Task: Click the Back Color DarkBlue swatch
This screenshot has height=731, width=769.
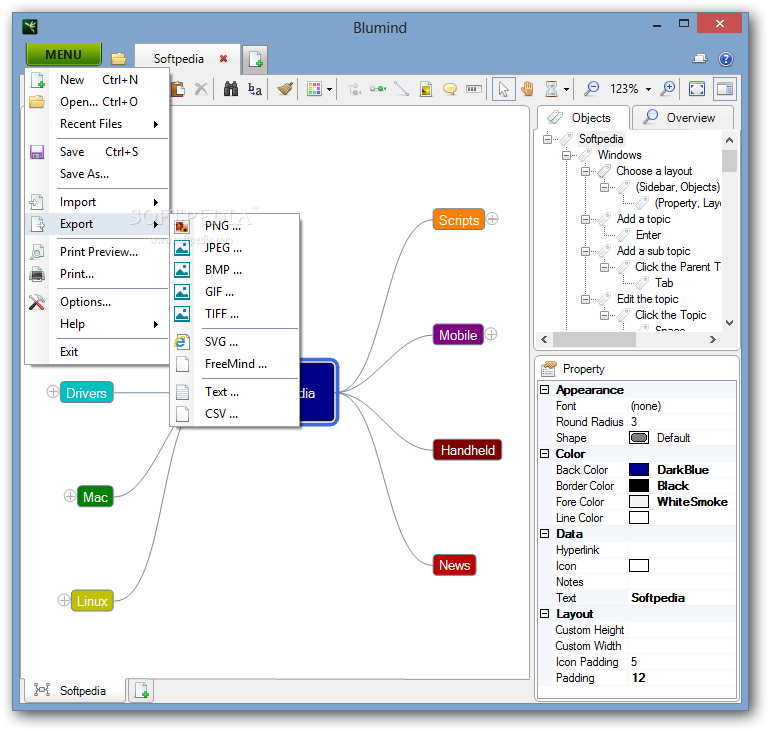Action: point(639,470)
